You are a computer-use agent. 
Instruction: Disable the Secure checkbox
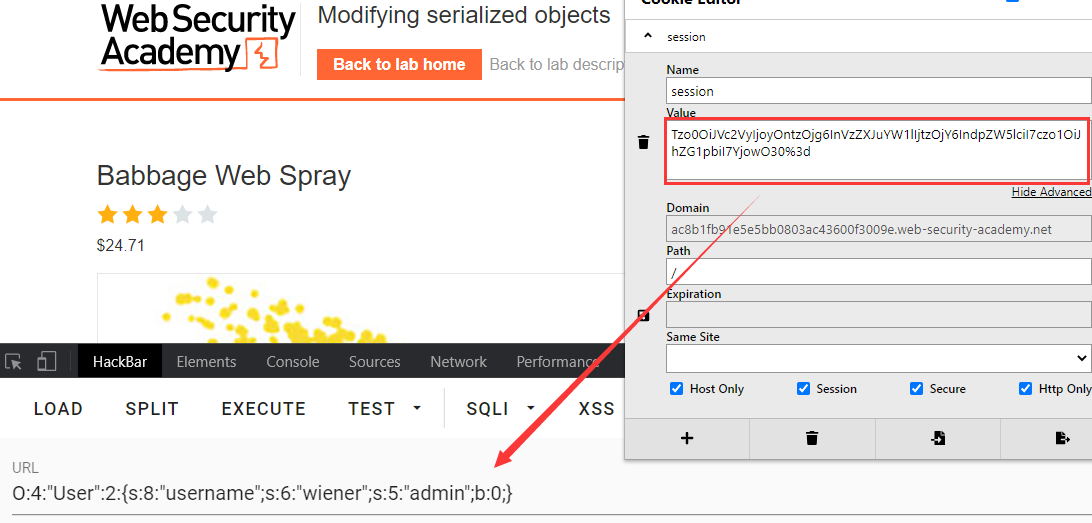[916, 389]
